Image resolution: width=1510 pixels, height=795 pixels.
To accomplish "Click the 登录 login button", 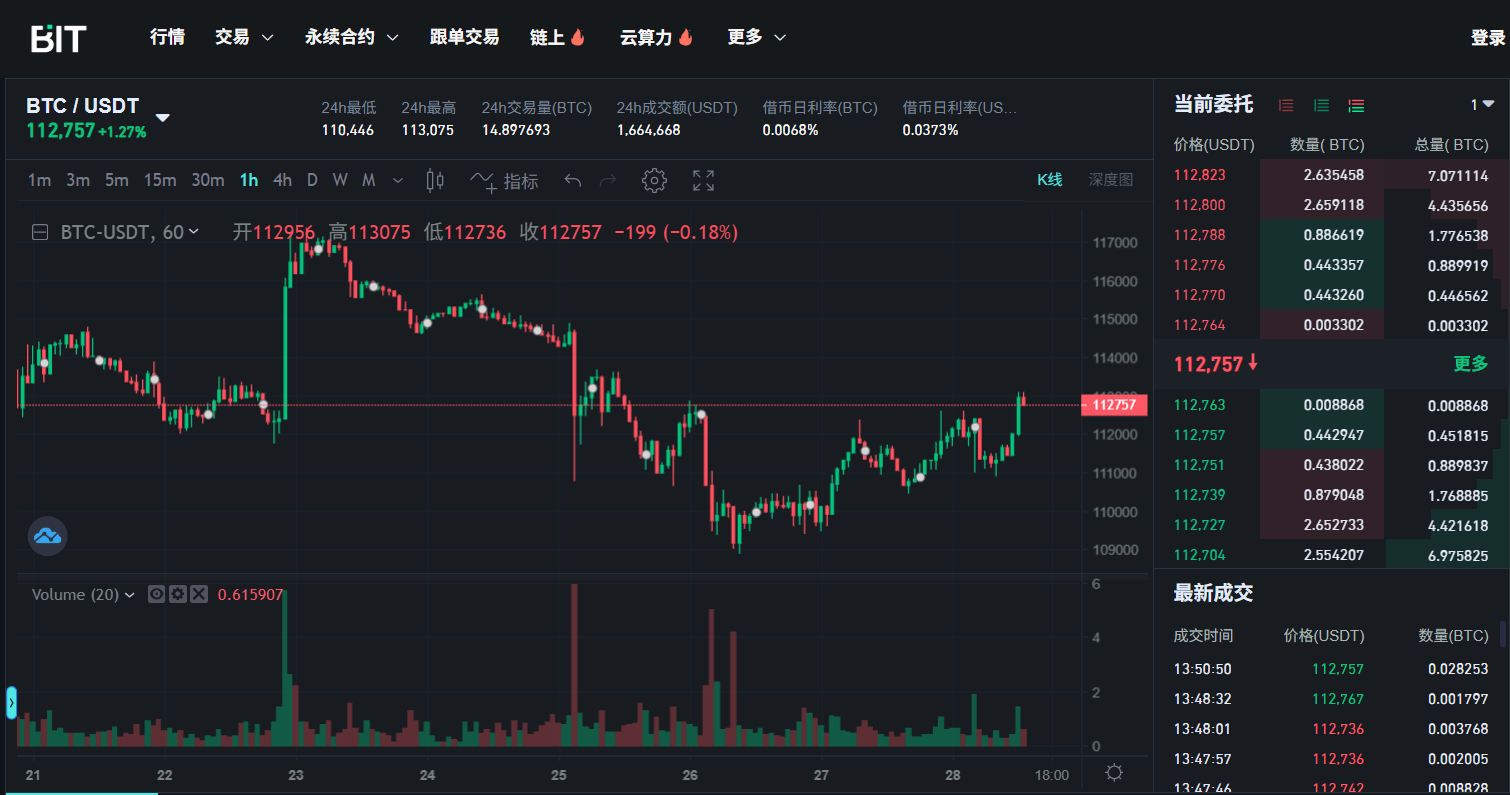I will [x=1487, y=38].
